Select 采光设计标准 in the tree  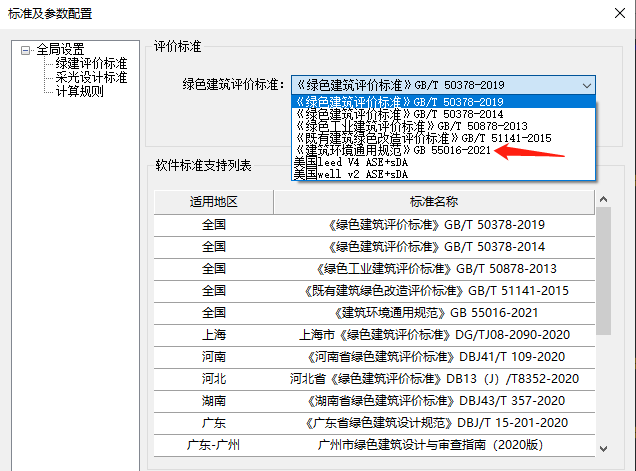(x=91, y=77)
